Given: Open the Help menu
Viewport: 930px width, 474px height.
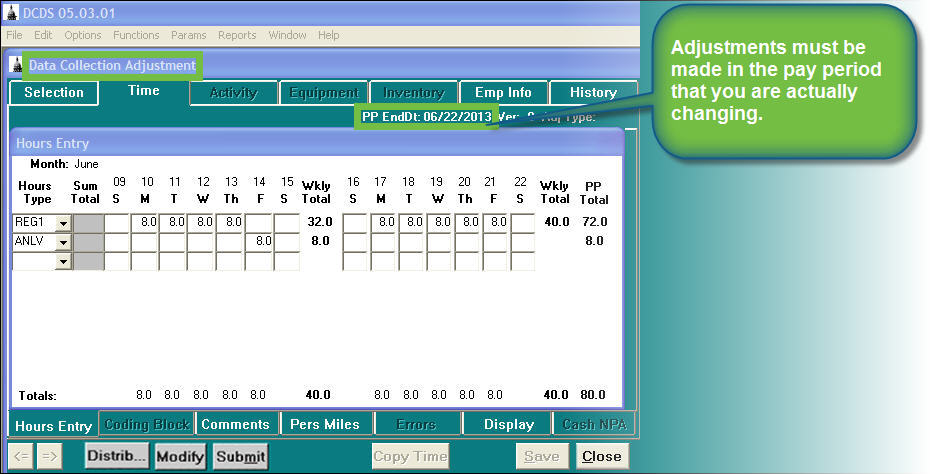Looking at the screenshot, I should pyautogui.click(x=329, y=35).
